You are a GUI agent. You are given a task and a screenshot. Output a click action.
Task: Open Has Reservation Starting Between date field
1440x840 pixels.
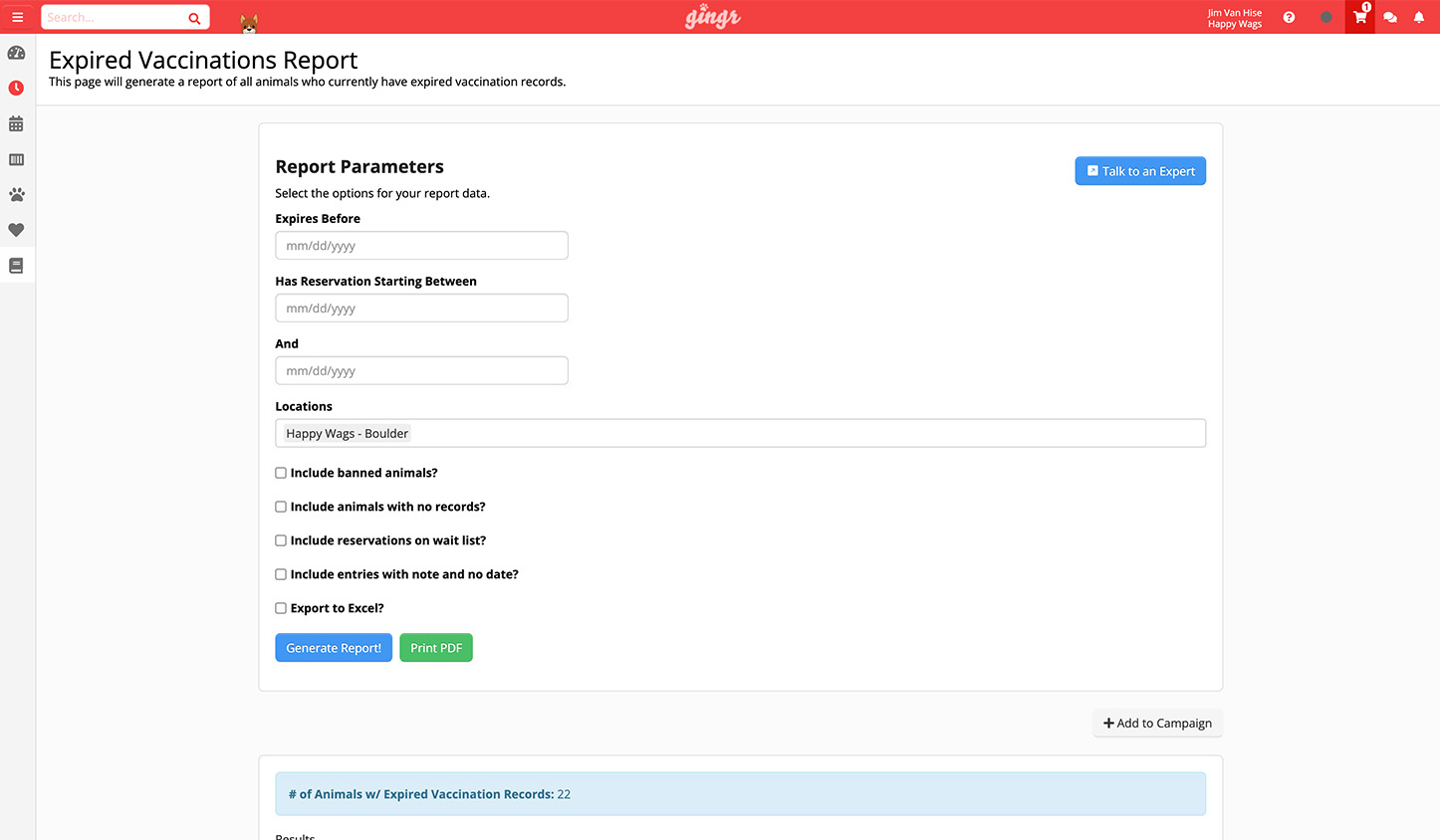(421, 309)
